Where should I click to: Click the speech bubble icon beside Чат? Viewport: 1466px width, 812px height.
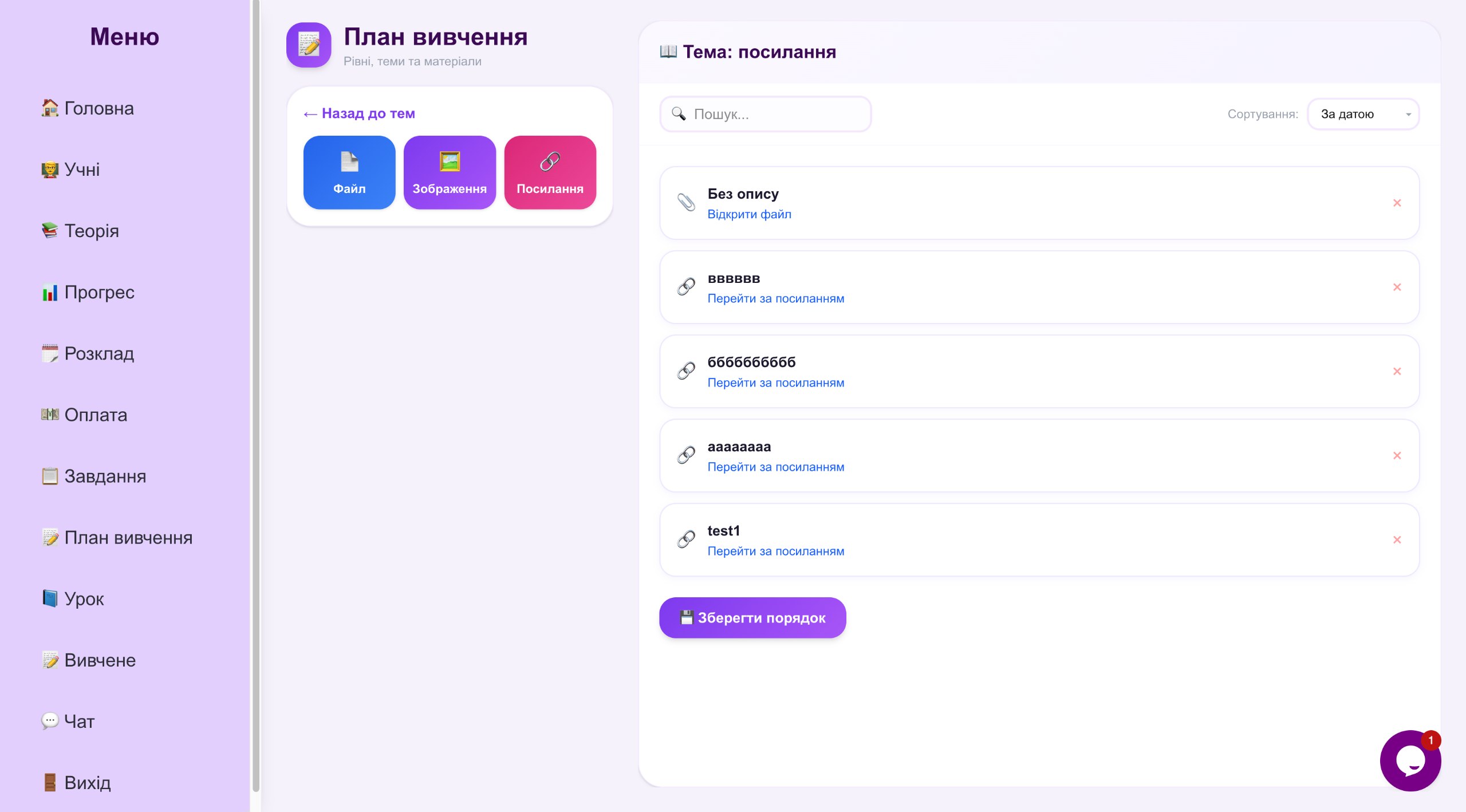pyautogui.click(x=50, y=720)
